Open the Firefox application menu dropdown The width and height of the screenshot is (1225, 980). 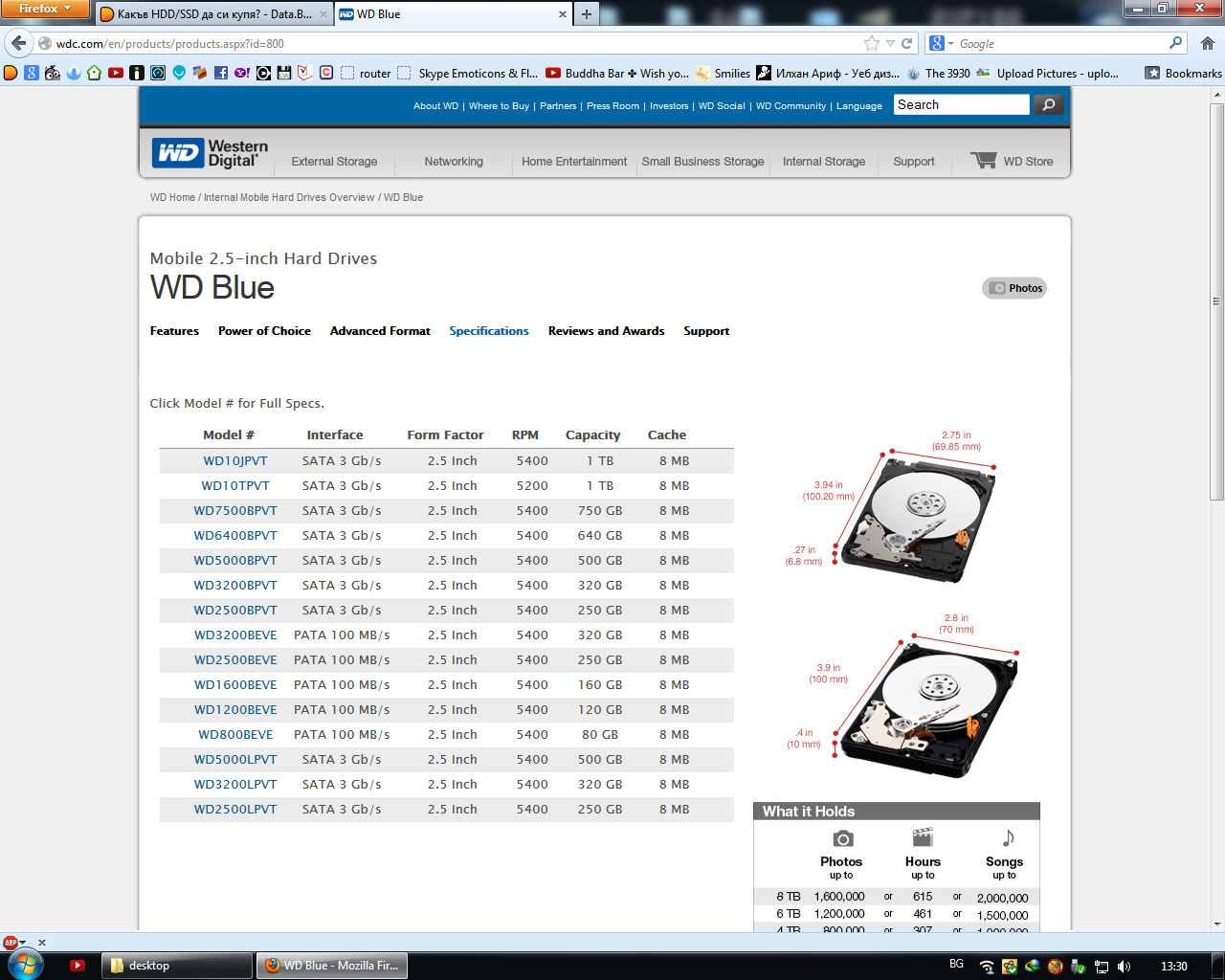pyautogui.click(x=44, y=9)
